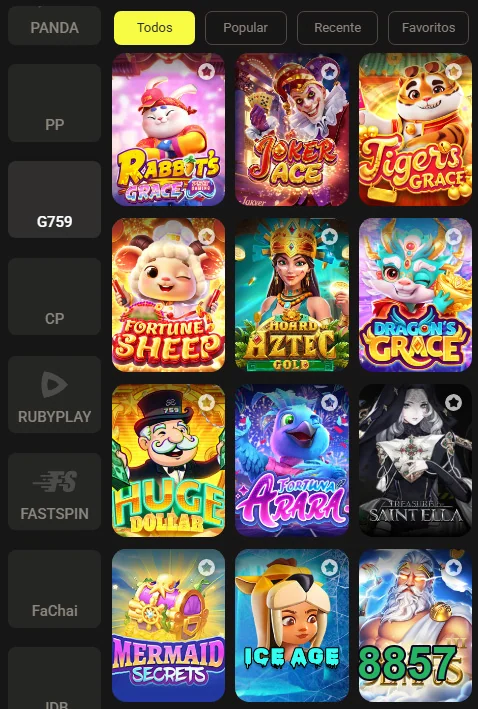Select the FASTSPIN provider logo
Image resolution: width=478 pixels, height=709 pixels.
click(54, 482)
